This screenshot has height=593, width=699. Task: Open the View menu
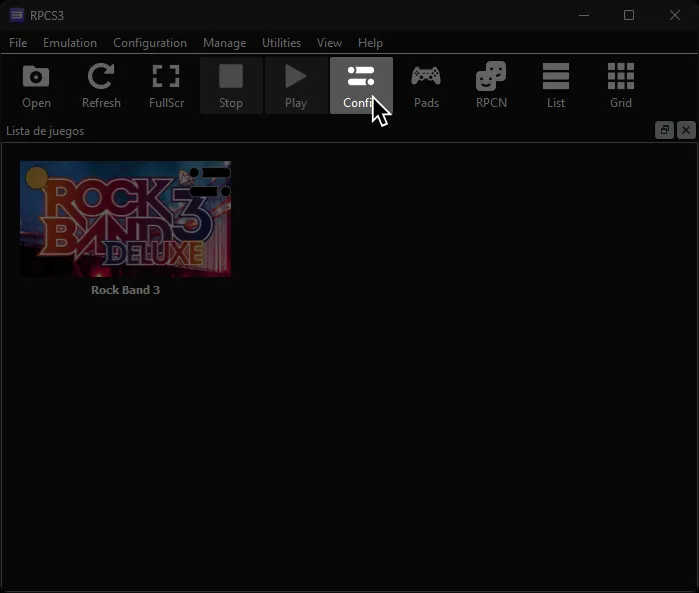(329, 43)
